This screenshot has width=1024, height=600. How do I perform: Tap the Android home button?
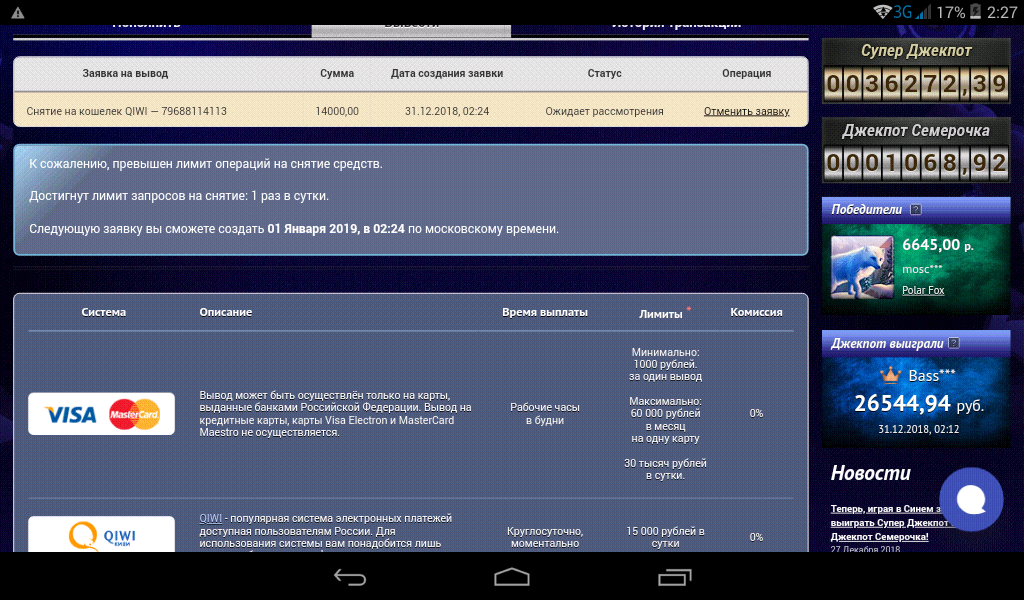[x=512, y=577]
